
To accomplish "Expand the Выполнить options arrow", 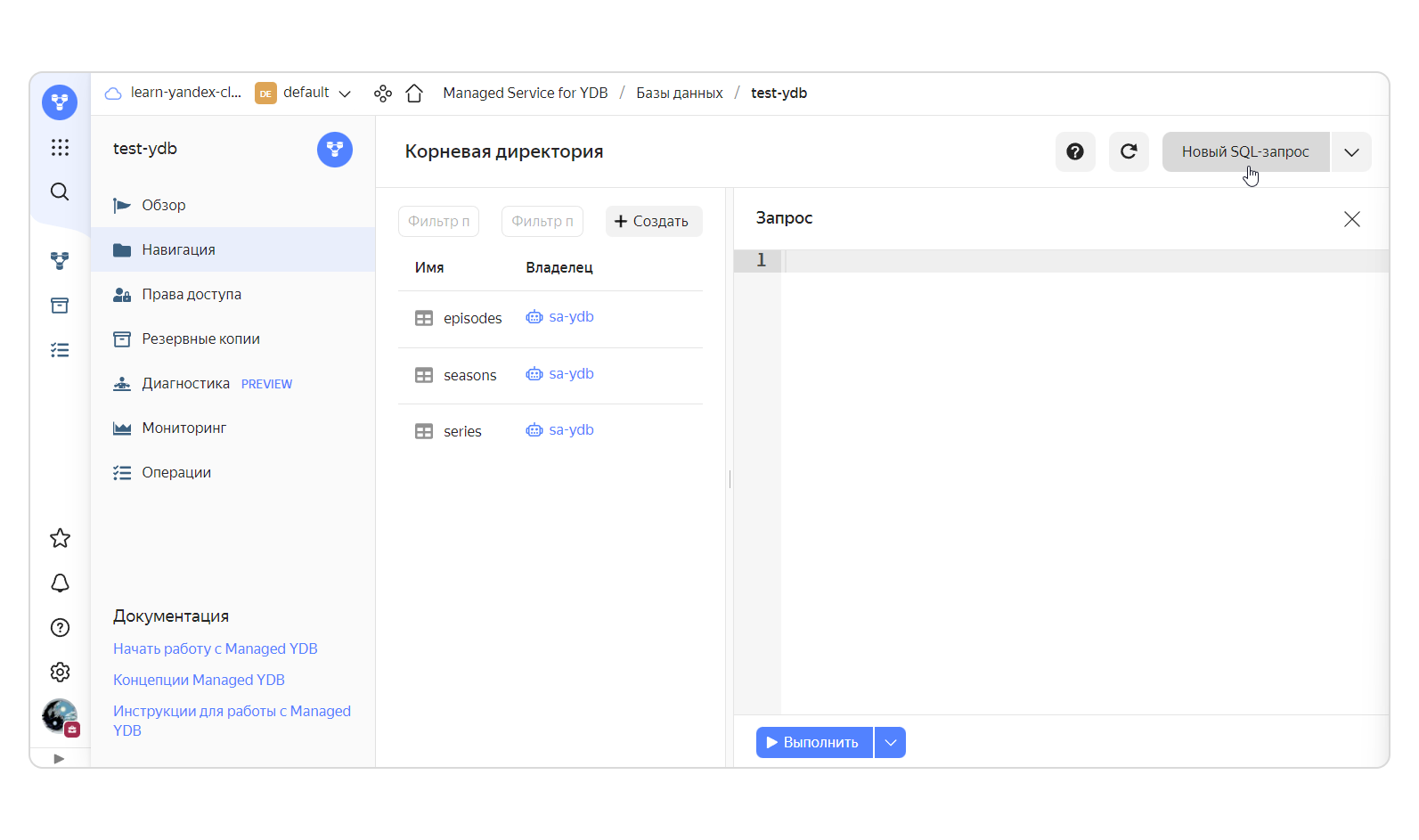I will [890, 742].
